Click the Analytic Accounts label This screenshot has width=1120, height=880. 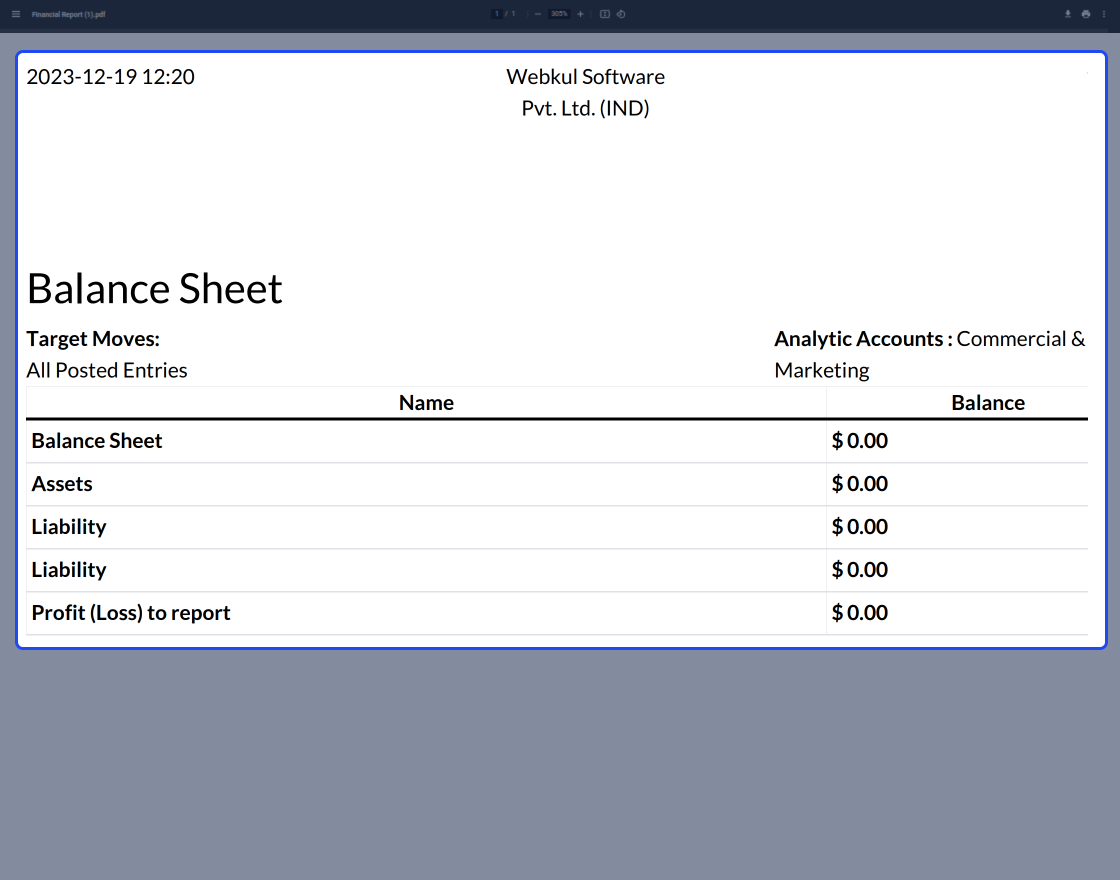pyautogui.click(x=863, y=339)
